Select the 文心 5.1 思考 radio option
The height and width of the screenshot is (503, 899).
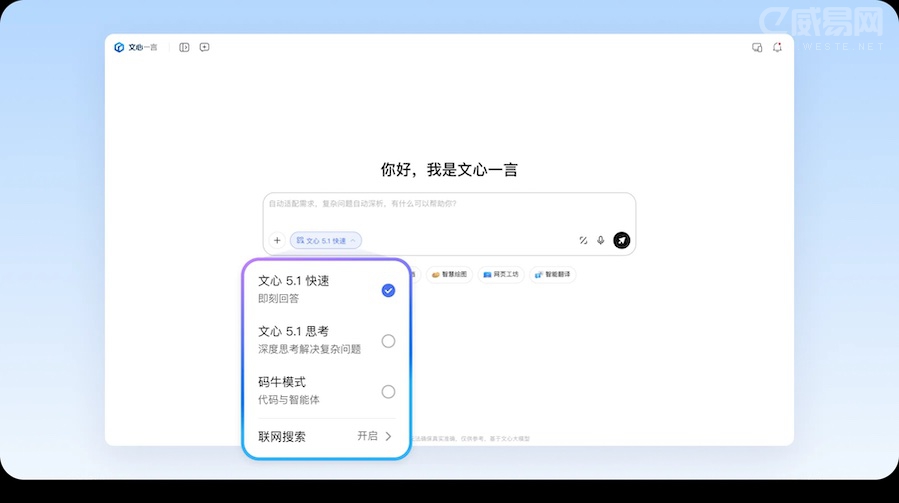pyautogui.click(x=388, y=341)
